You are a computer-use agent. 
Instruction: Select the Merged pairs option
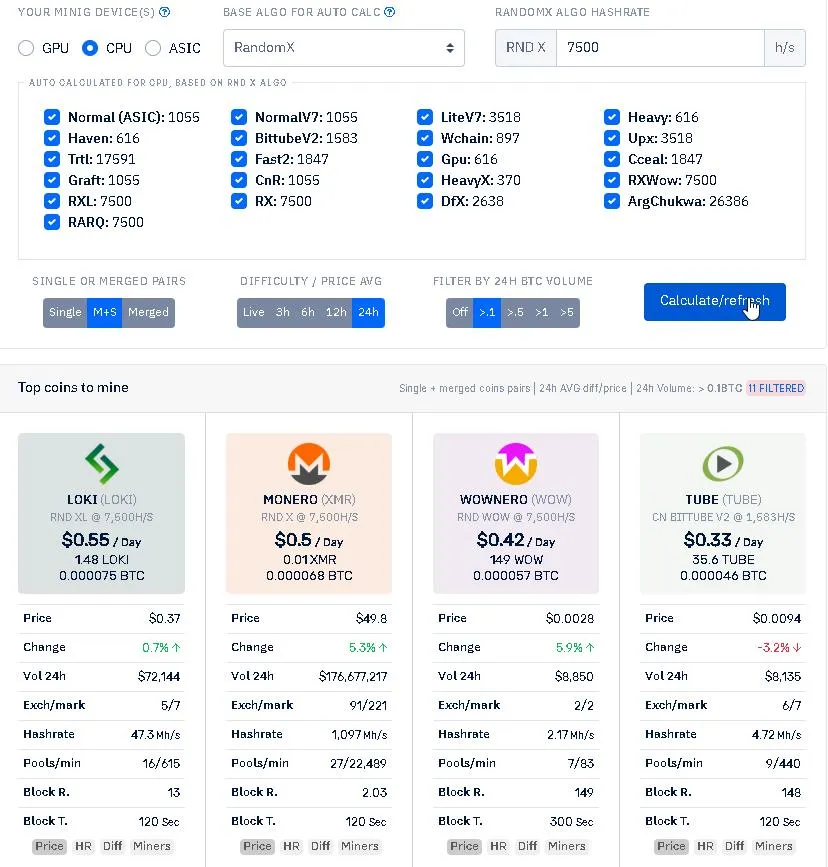pos(148,312)
